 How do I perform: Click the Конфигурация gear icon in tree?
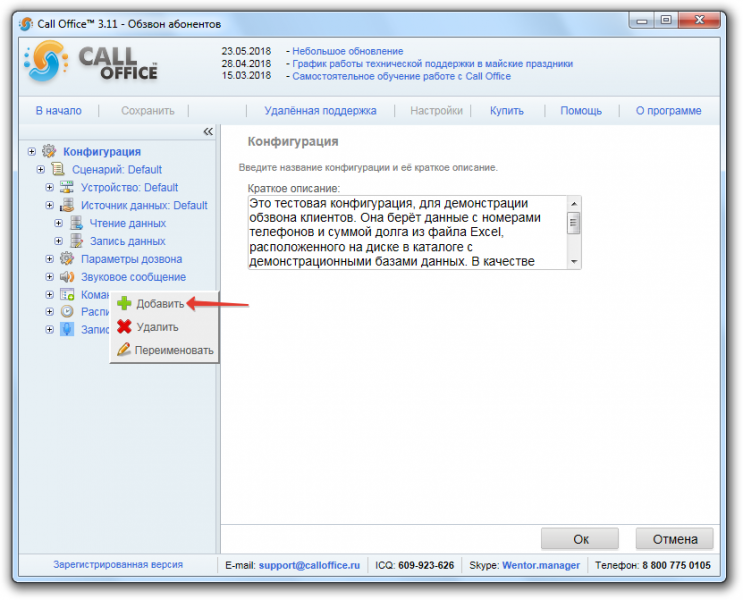(49, 151)
